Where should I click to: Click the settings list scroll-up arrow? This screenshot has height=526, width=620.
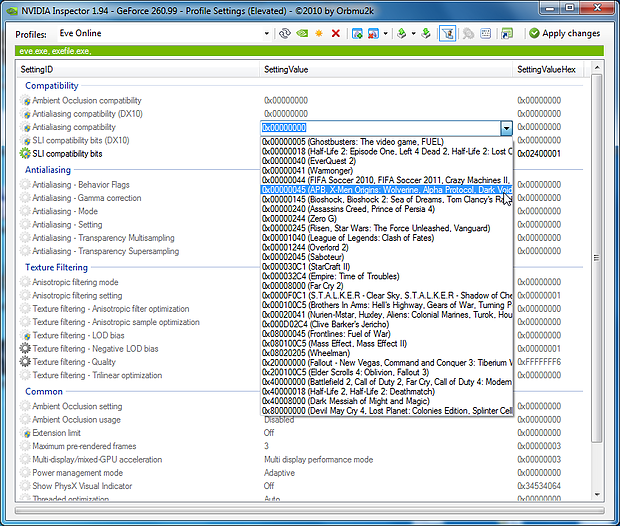(x=597, y=68)
